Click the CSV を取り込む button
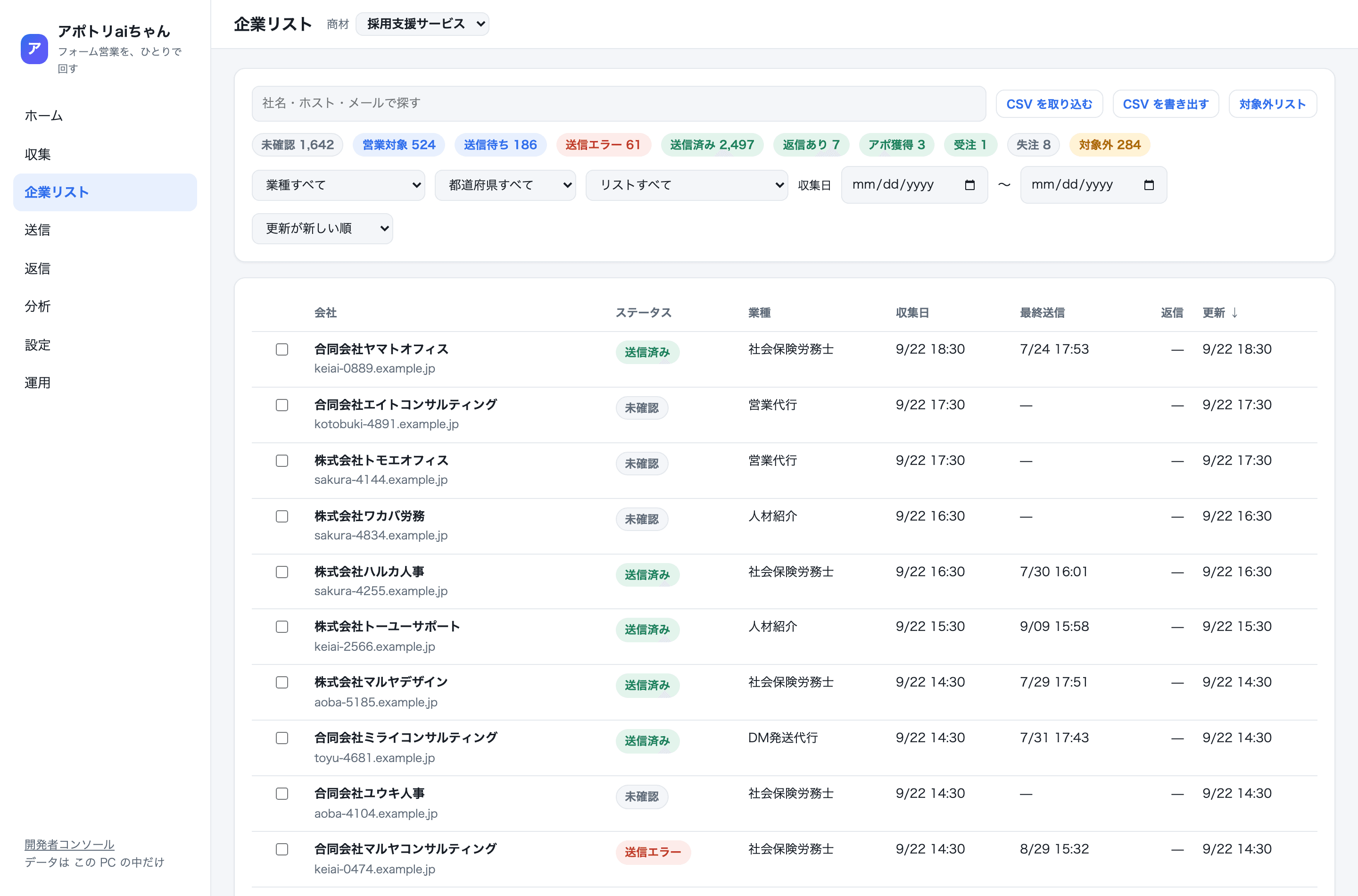Viewport: 1358px width, 896px height. 1049,104
